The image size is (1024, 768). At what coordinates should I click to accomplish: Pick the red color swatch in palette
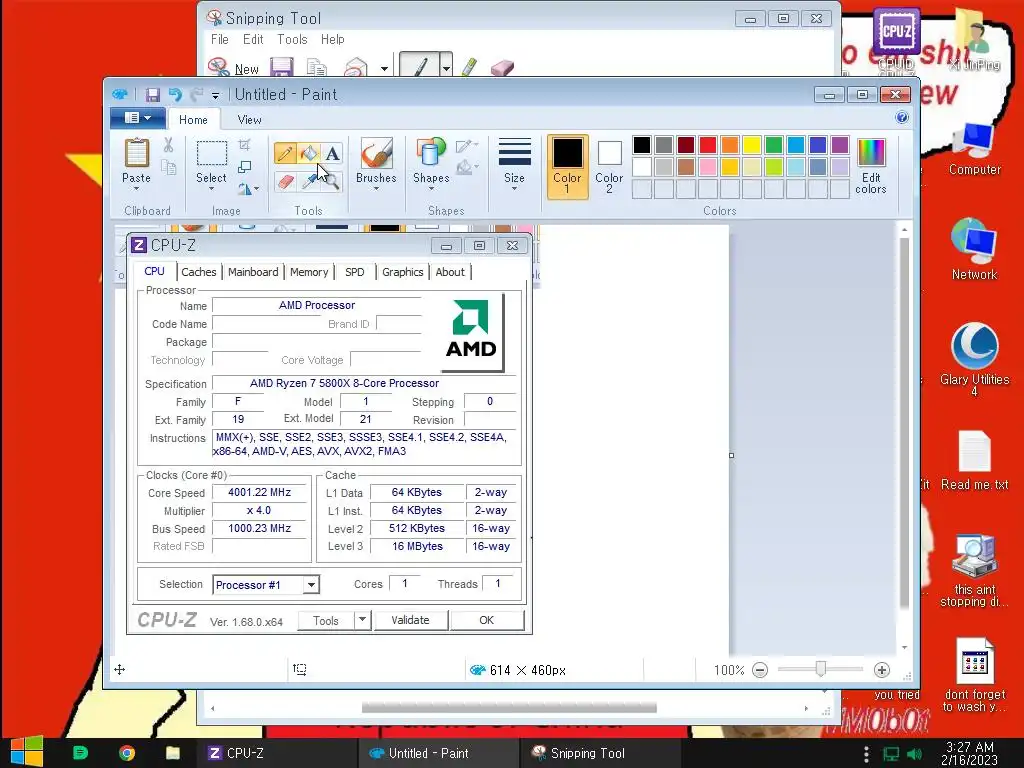(x=708, y=144)
